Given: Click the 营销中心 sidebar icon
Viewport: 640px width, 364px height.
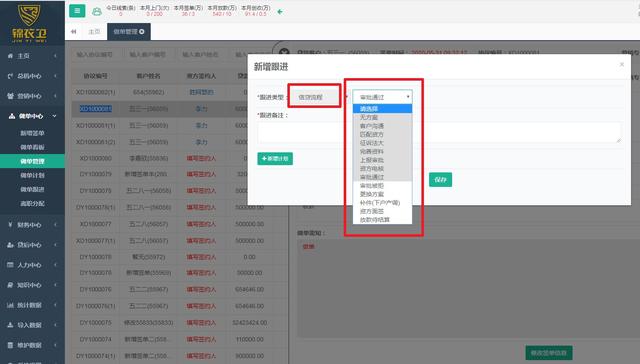Looking at the screenshot, I should [x=10, y=96].
